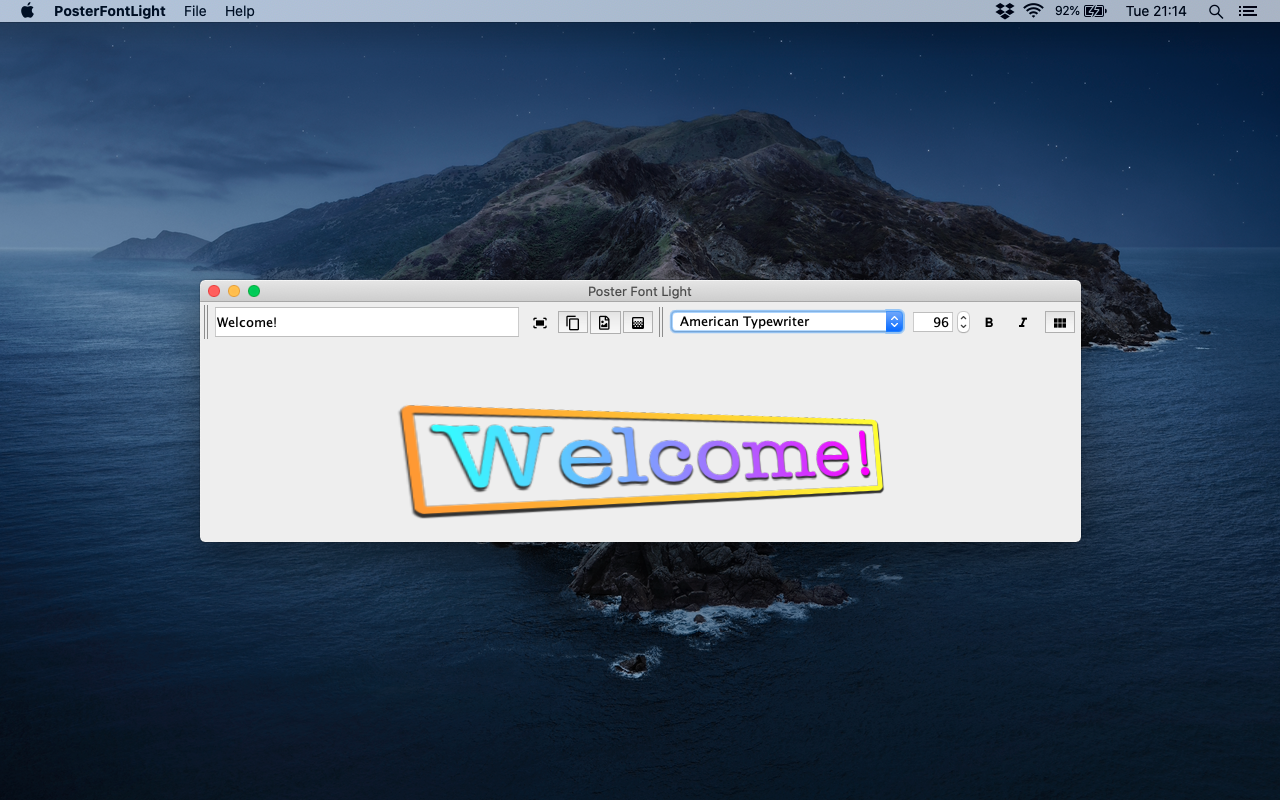The width and height of the screenshot is (1280, 800).
Task: Close the Poster Font Light window
Action: (x=214, y=291)
